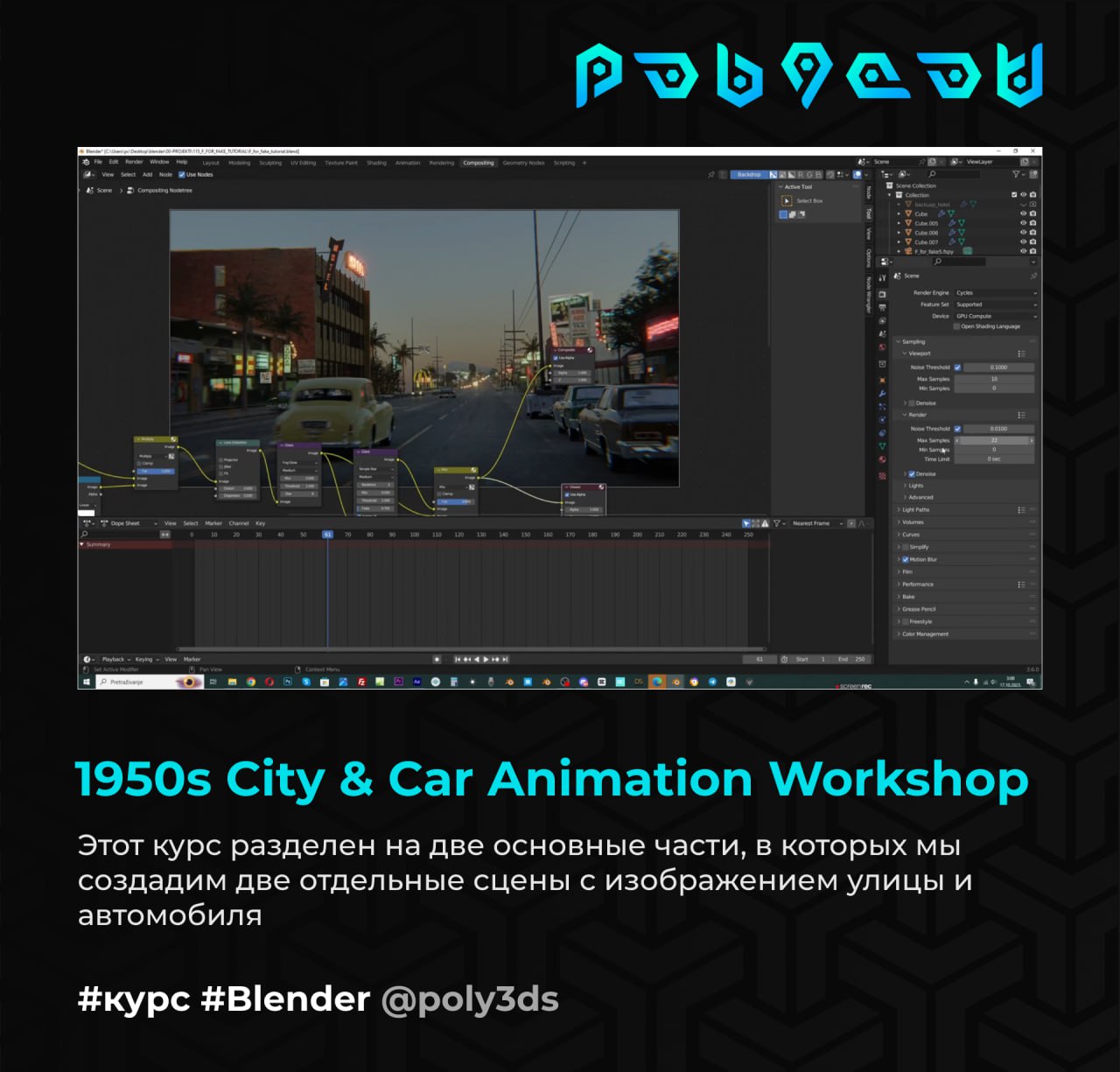This screenshot has width=1120, height=1072.
Task: Adjust Render Max Samples slider
Action: (994, 440)
